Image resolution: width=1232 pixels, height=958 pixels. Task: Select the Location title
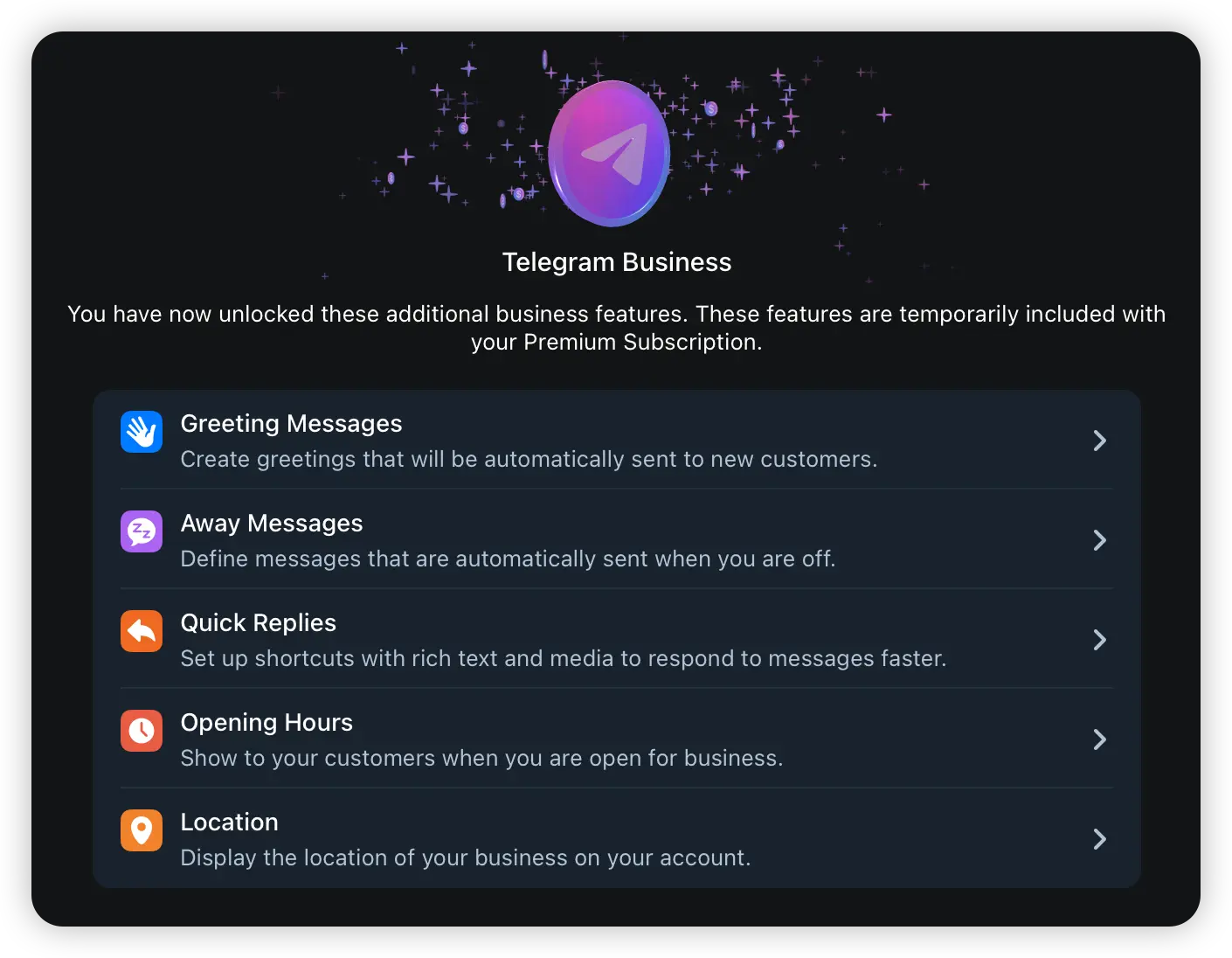[230, 823]
